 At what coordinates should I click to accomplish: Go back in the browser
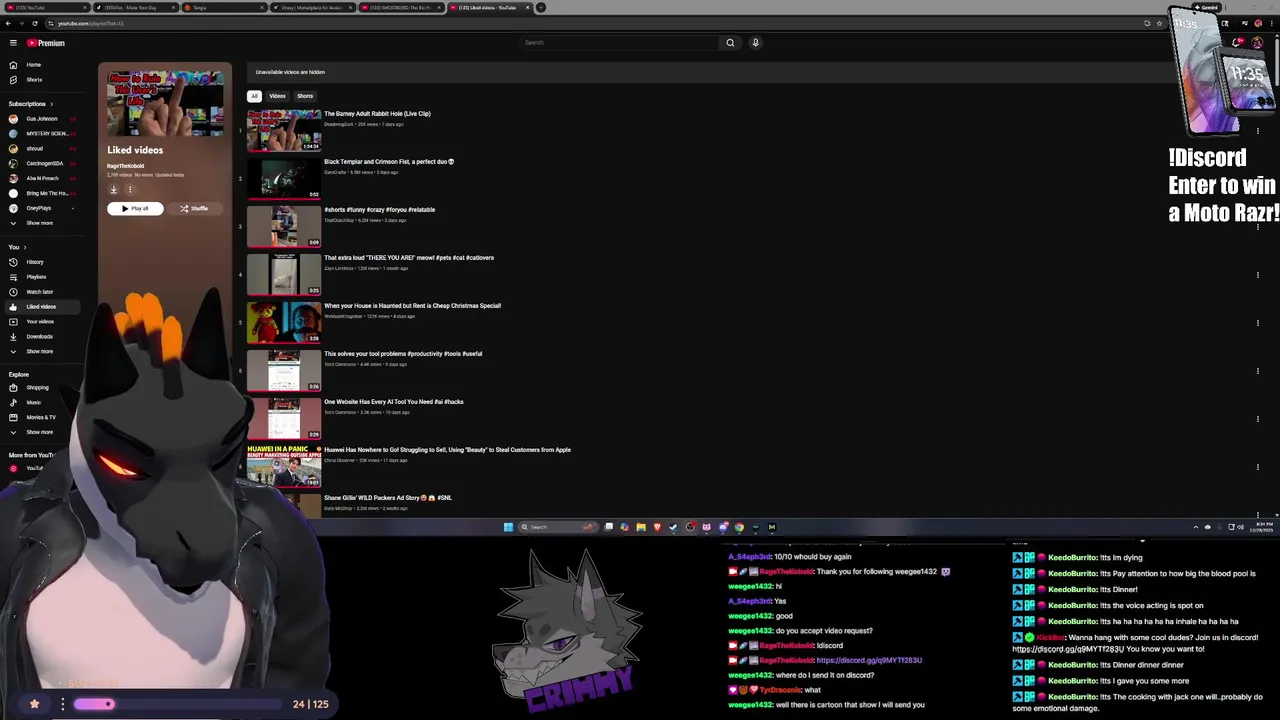[x=8, y=23]
